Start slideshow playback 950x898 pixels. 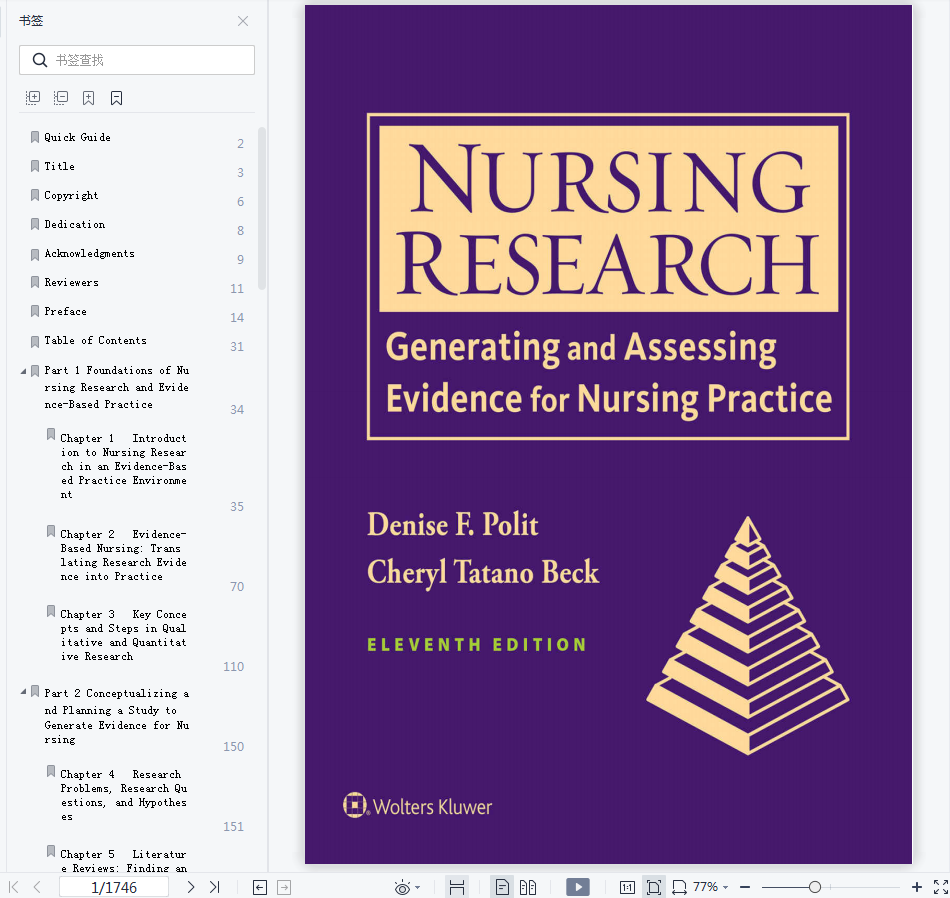tap(578, 887)
